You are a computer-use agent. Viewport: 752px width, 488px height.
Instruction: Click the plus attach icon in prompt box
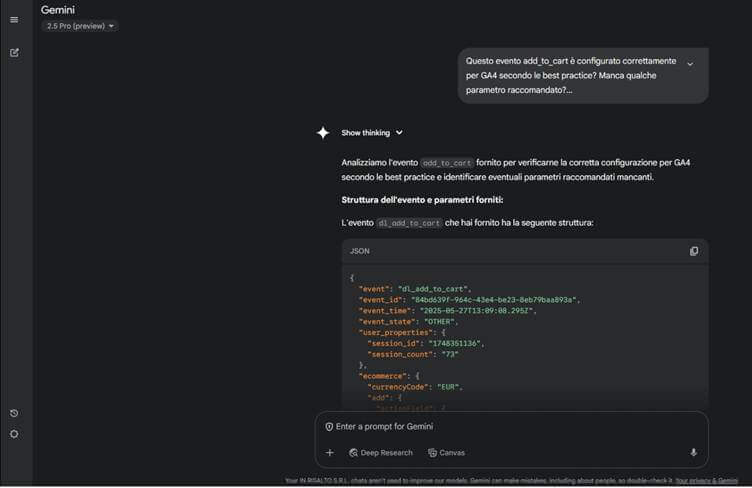pos(329,453)
